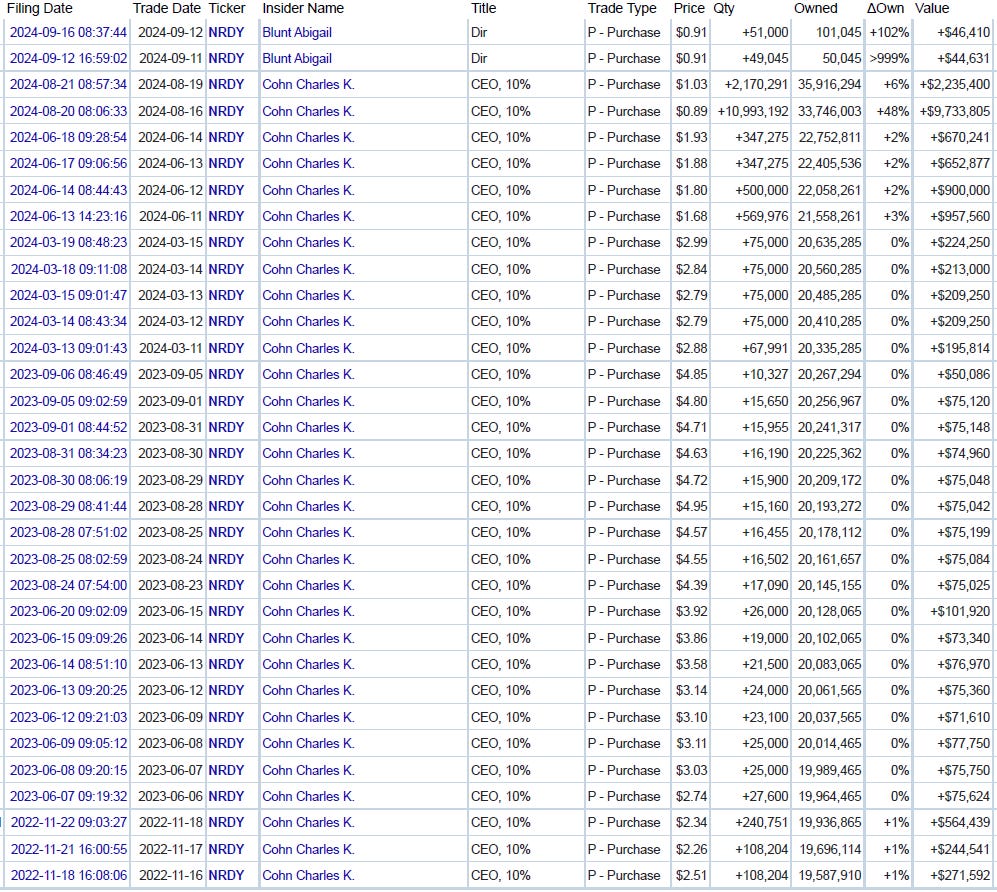
Task: Open filing dated 2023-08-29 08:41:44
Action: tap(68, 506)
